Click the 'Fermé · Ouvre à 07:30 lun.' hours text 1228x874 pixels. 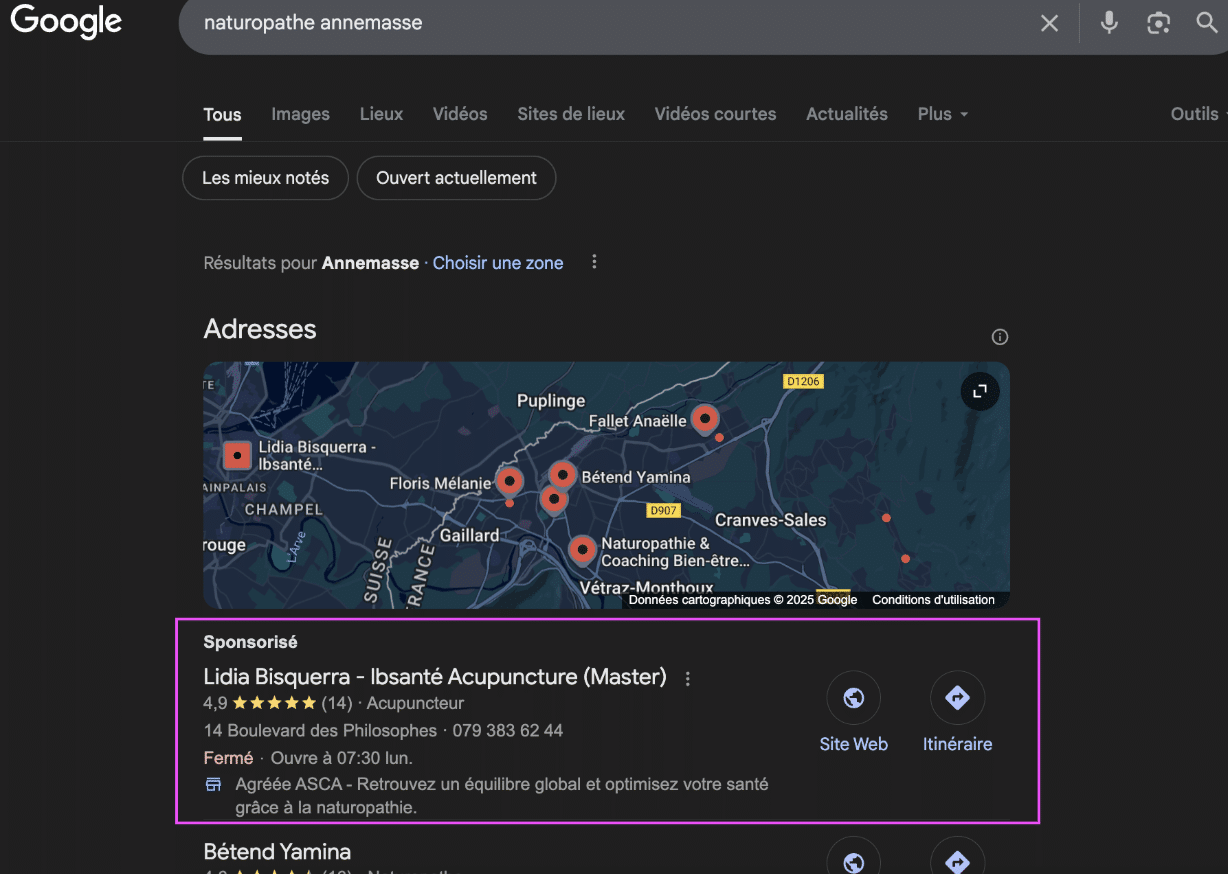coord(308,758)
